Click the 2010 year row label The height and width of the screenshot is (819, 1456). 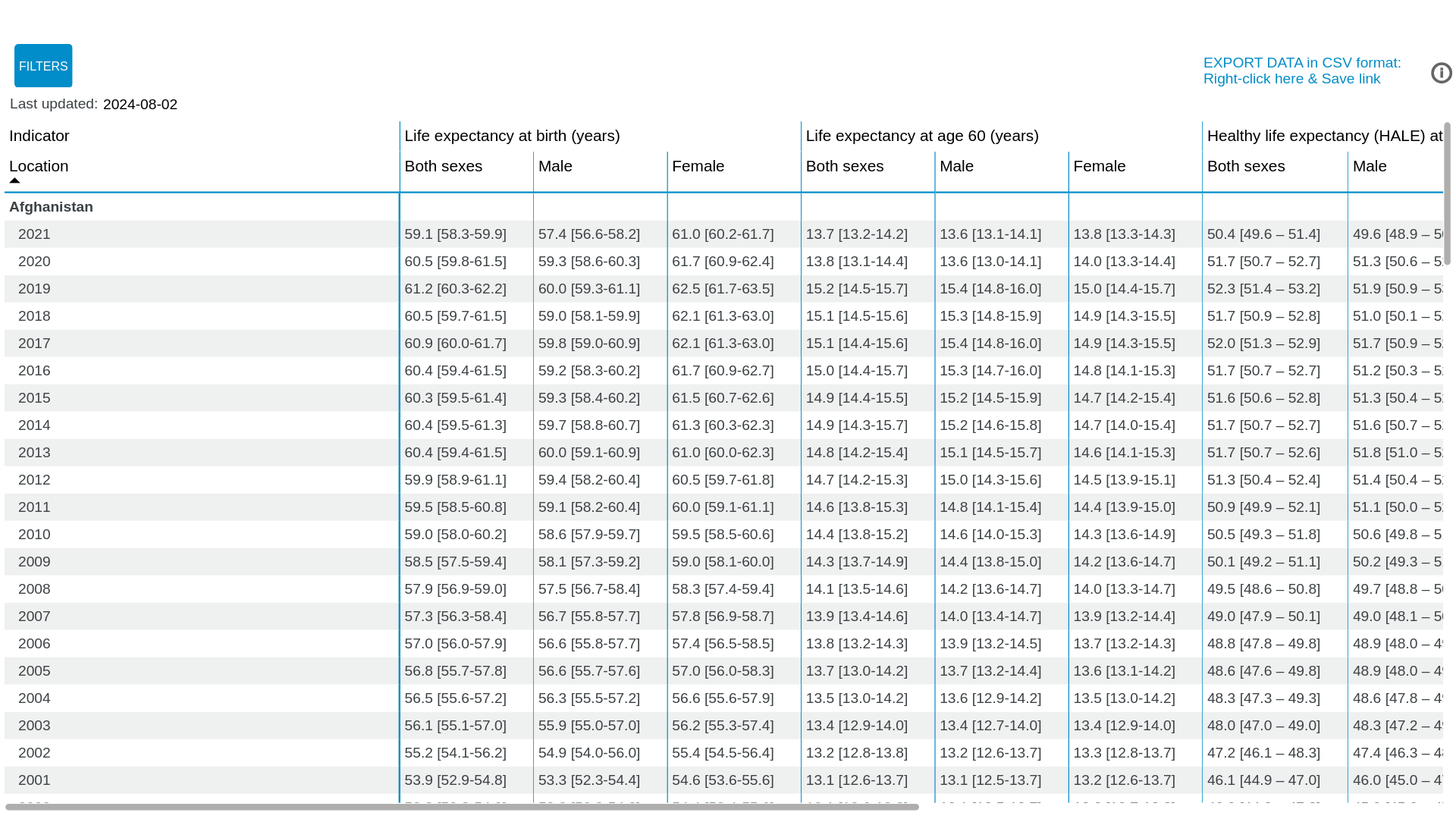pyautogui.click(x=34, y=535)
